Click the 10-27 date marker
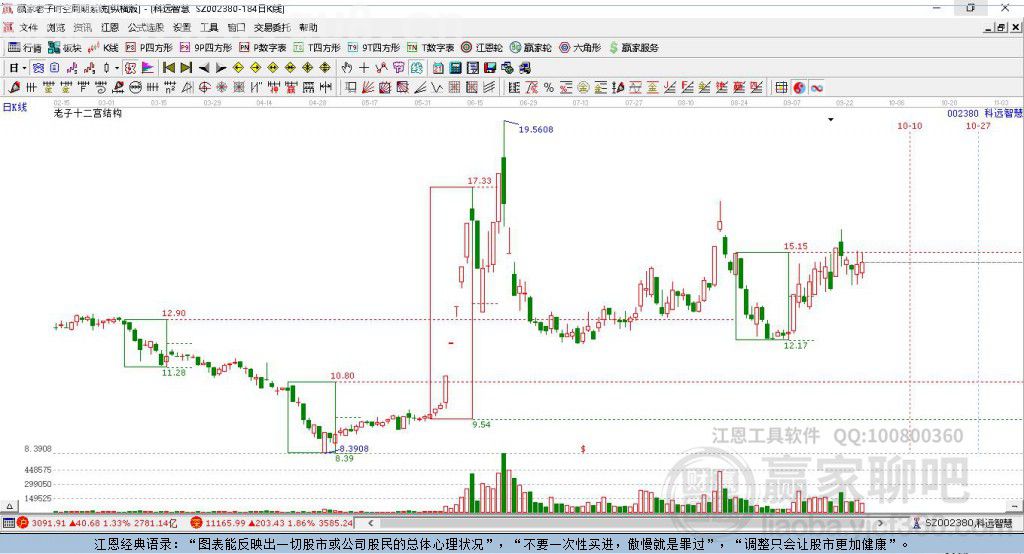The image size is (1024, 554). [x=978, y=125]
